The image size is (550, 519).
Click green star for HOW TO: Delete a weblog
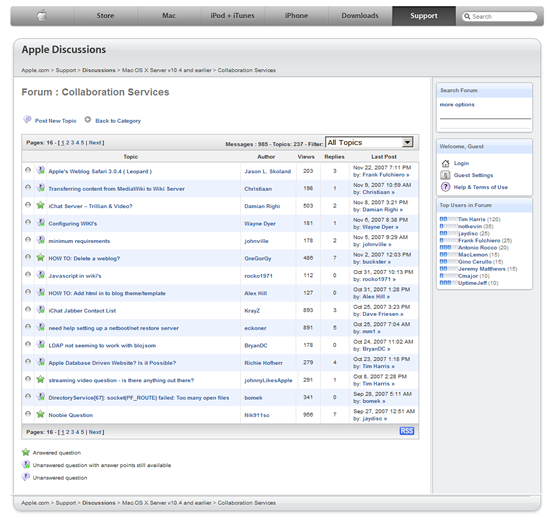click(41, 257)
